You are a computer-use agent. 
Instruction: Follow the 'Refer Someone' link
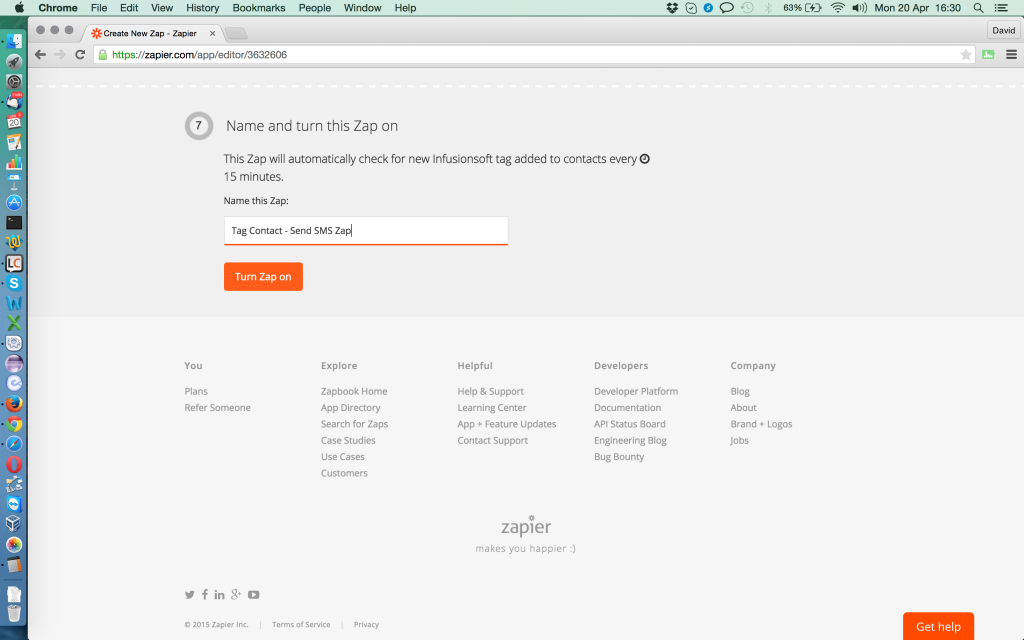217,408
